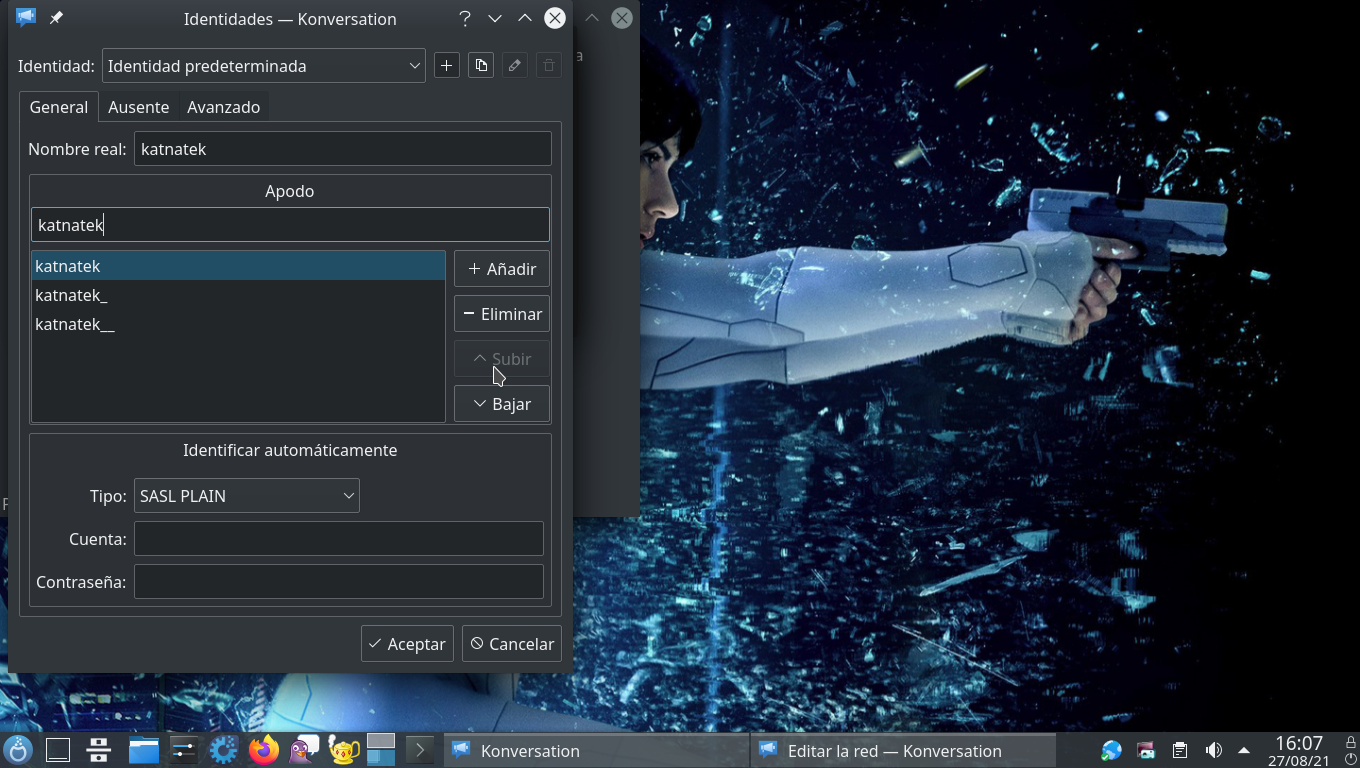The width and height of the screenshot is (1360, 768).
Task: Open Pidgin messenger from taskbar
Action: 303,749
